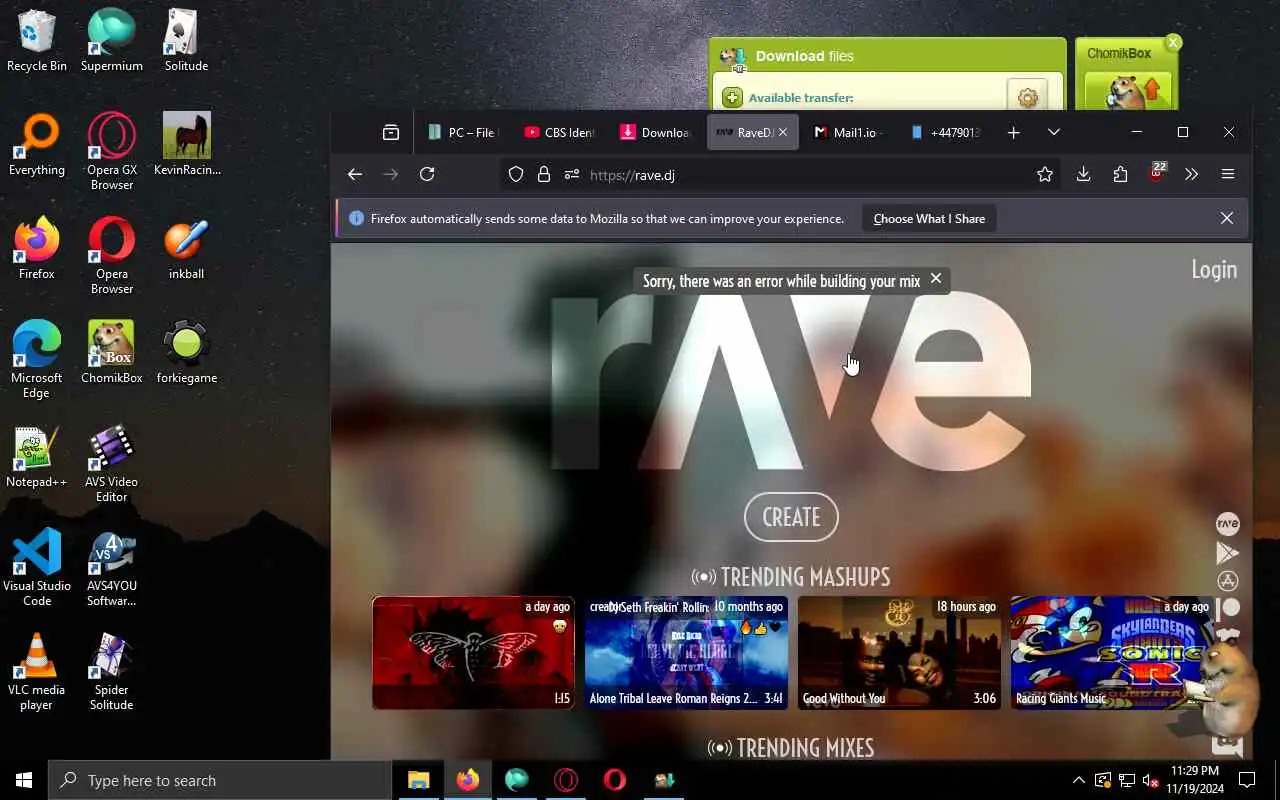
Task: Click the CREATE button
Action: click(791, 517)
